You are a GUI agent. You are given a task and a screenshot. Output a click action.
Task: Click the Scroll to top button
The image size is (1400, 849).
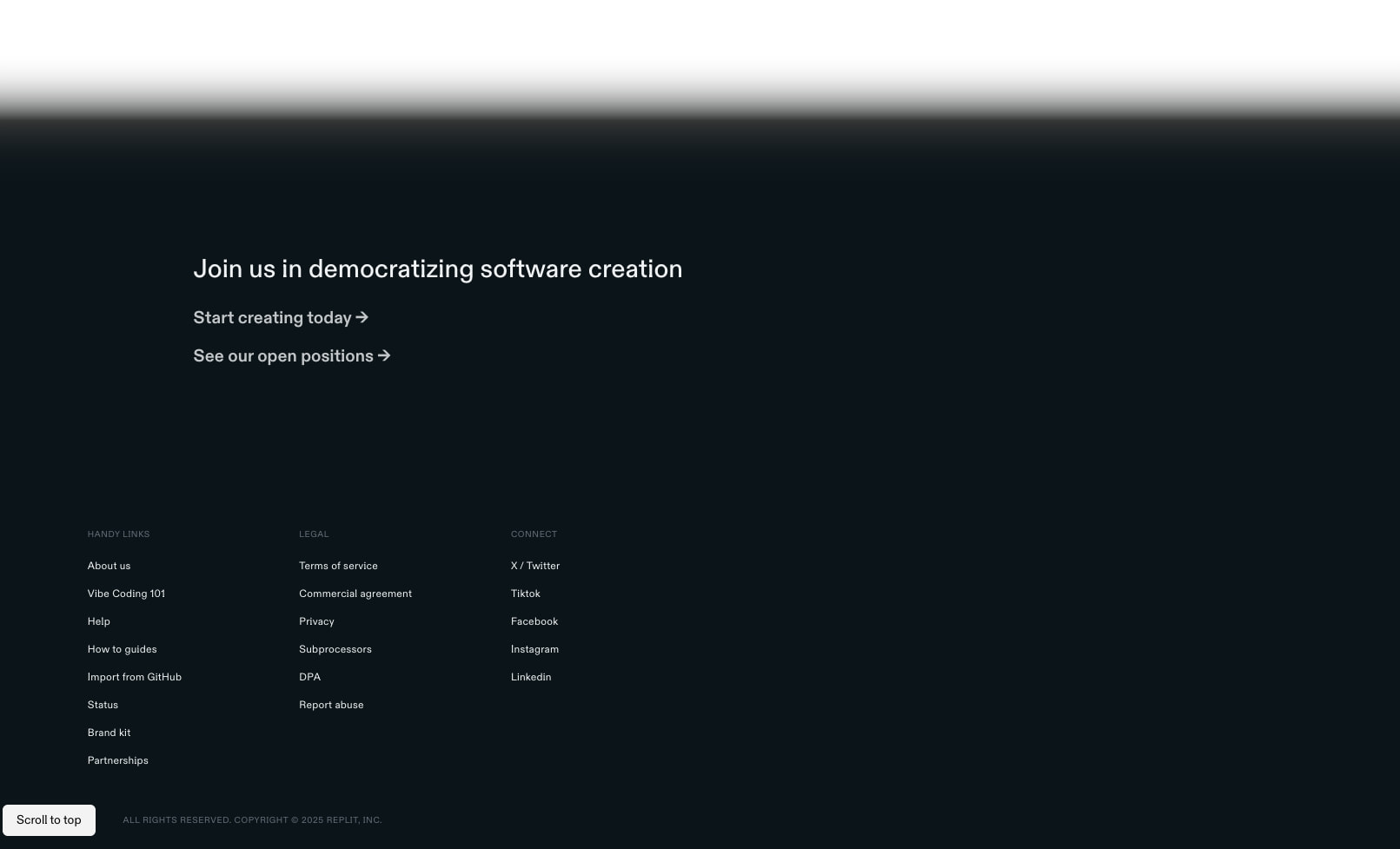[49, 820]
